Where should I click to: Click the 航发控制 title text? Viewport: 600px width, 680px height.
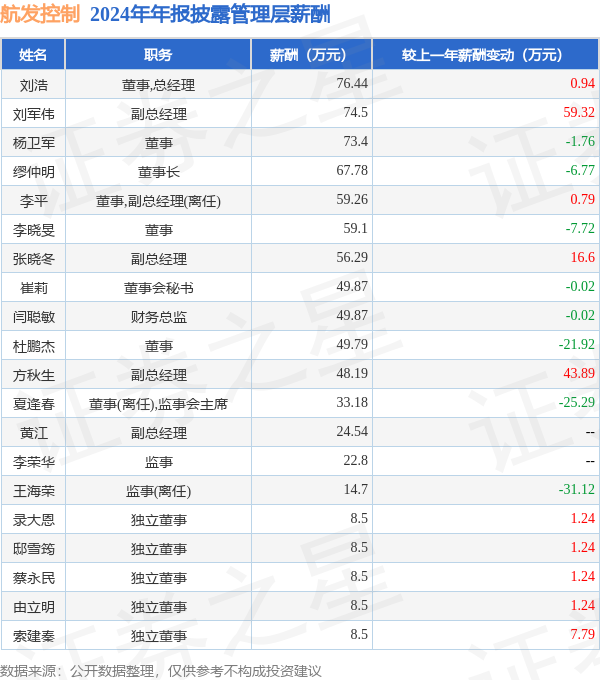click(40, 14)
